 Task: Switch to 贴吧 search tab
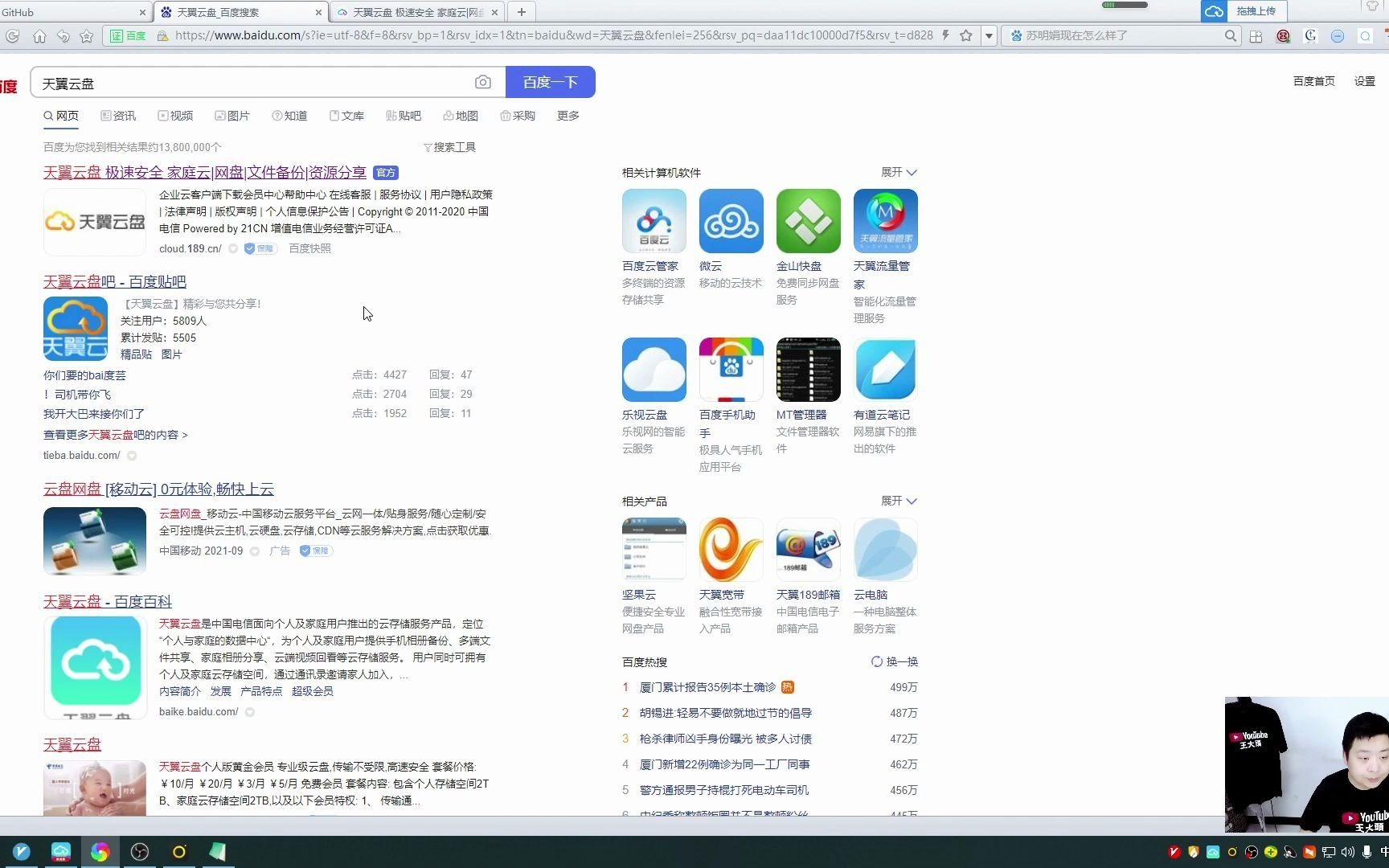pos(404,116)
